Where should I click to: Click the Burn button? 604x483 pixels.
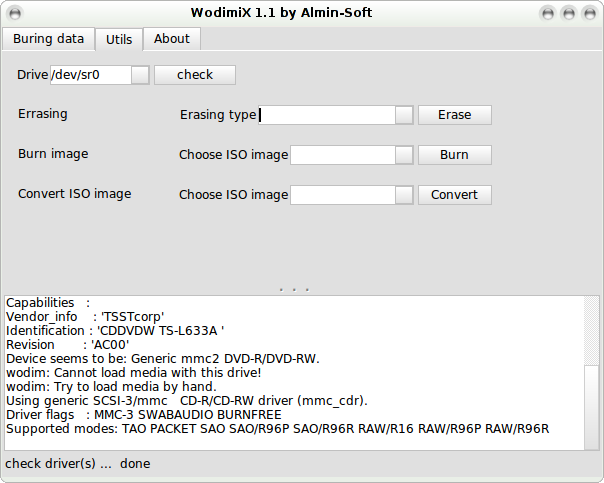[455, 155]
